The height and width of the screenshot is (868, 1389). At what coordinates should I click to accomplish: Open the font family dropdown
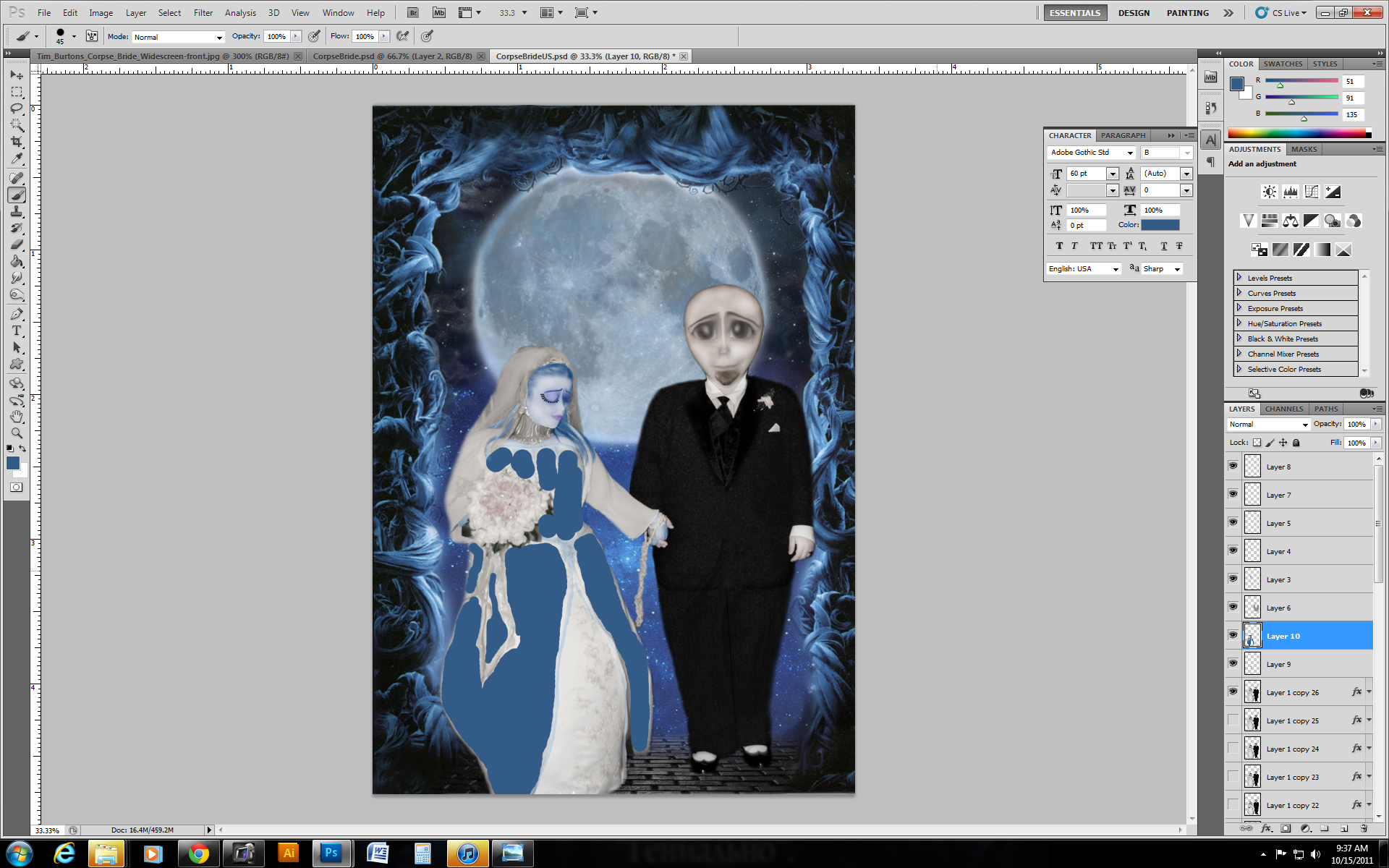coord(1091,153)
